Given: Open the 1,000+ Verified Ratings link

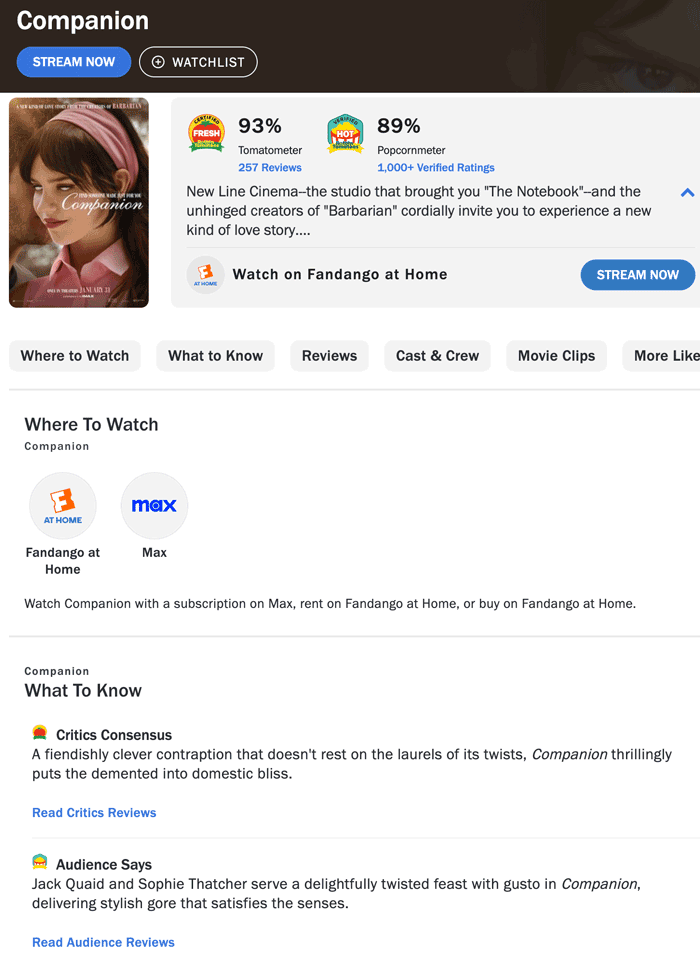Looking at the screenshot, I should point(436,168).
